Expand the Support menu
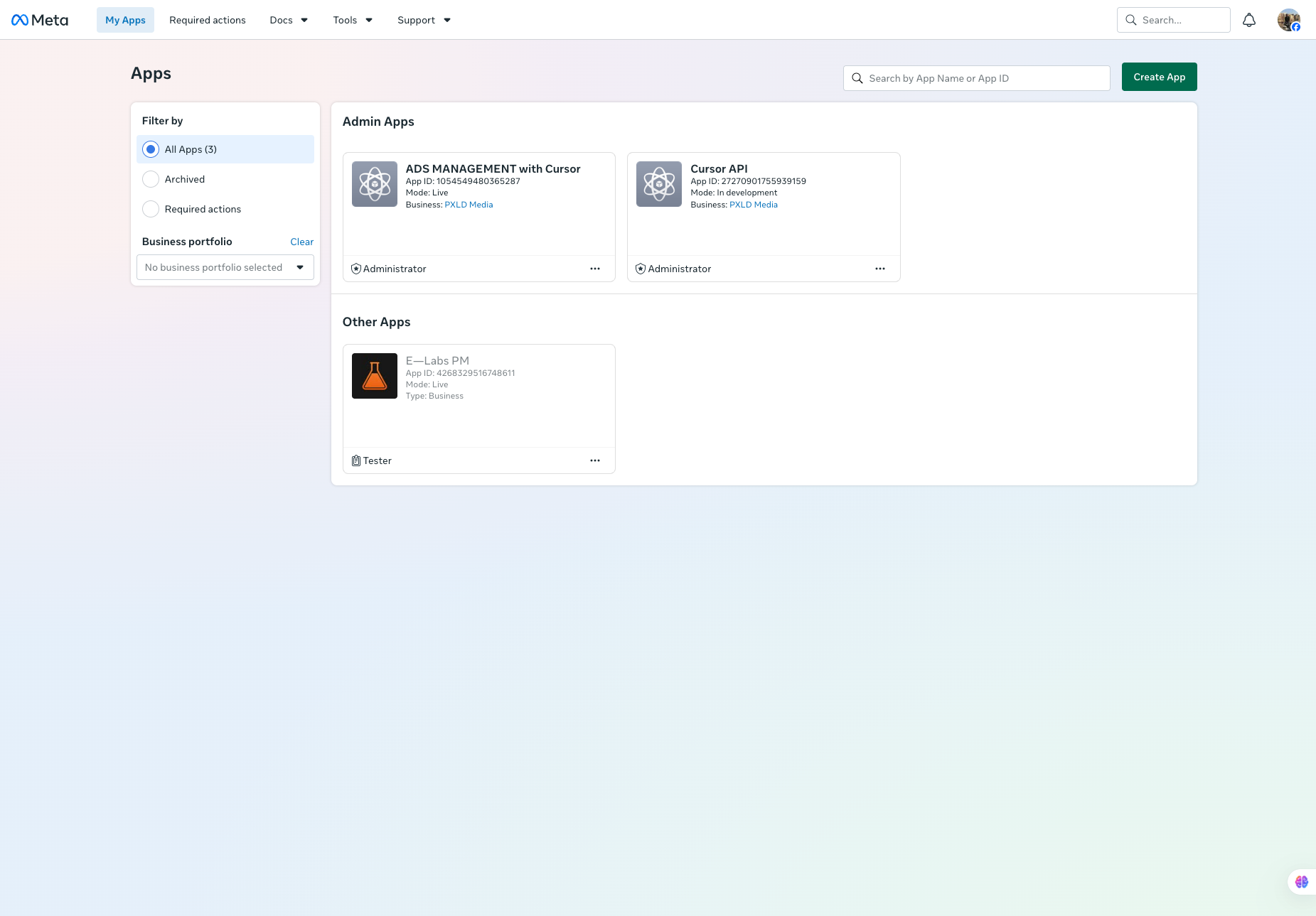Viewport: 1316px width, 916px height. point(424,20)
